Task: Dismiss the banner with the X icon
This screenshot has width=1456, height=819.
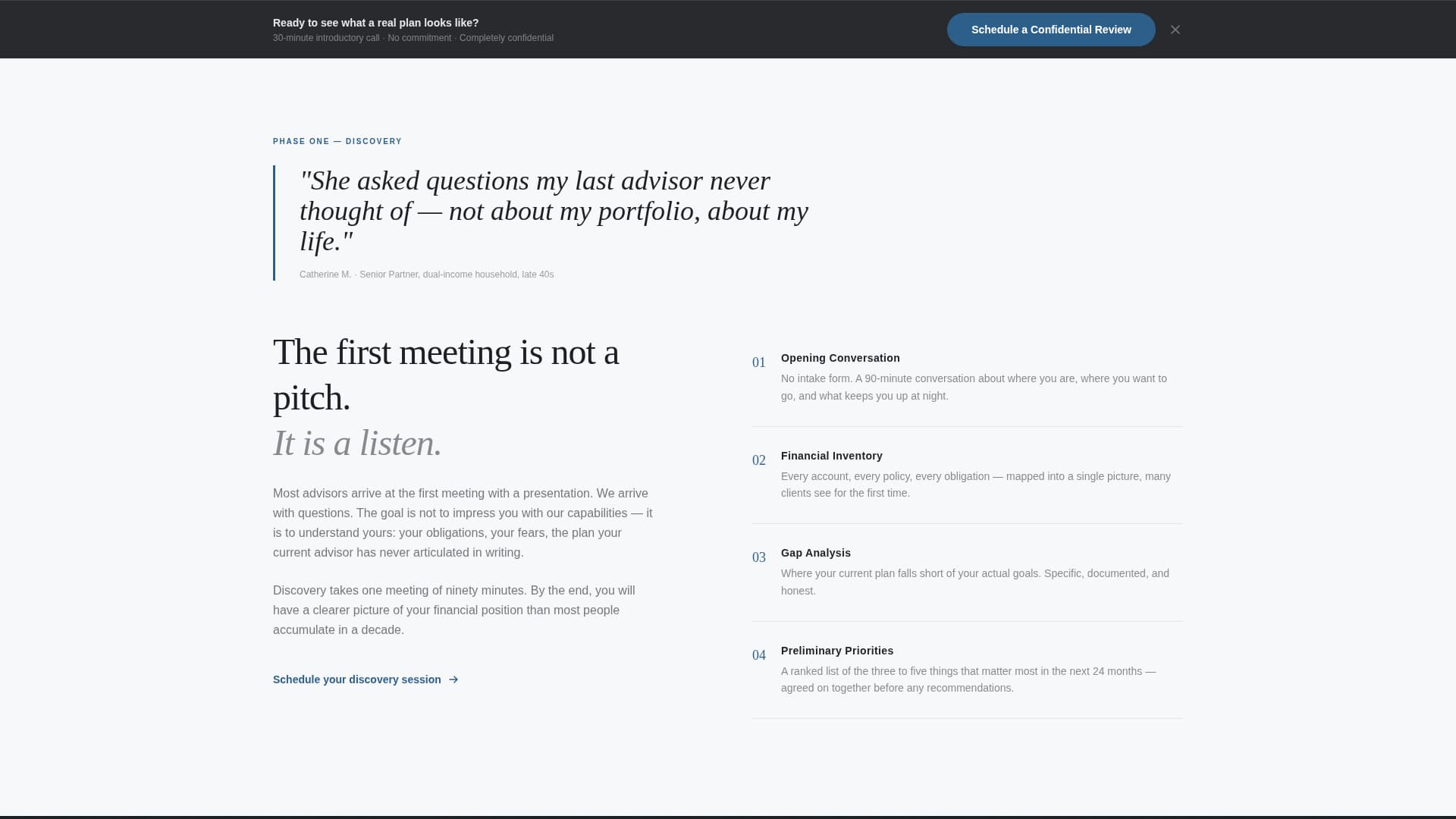Action: [1175, 30]
